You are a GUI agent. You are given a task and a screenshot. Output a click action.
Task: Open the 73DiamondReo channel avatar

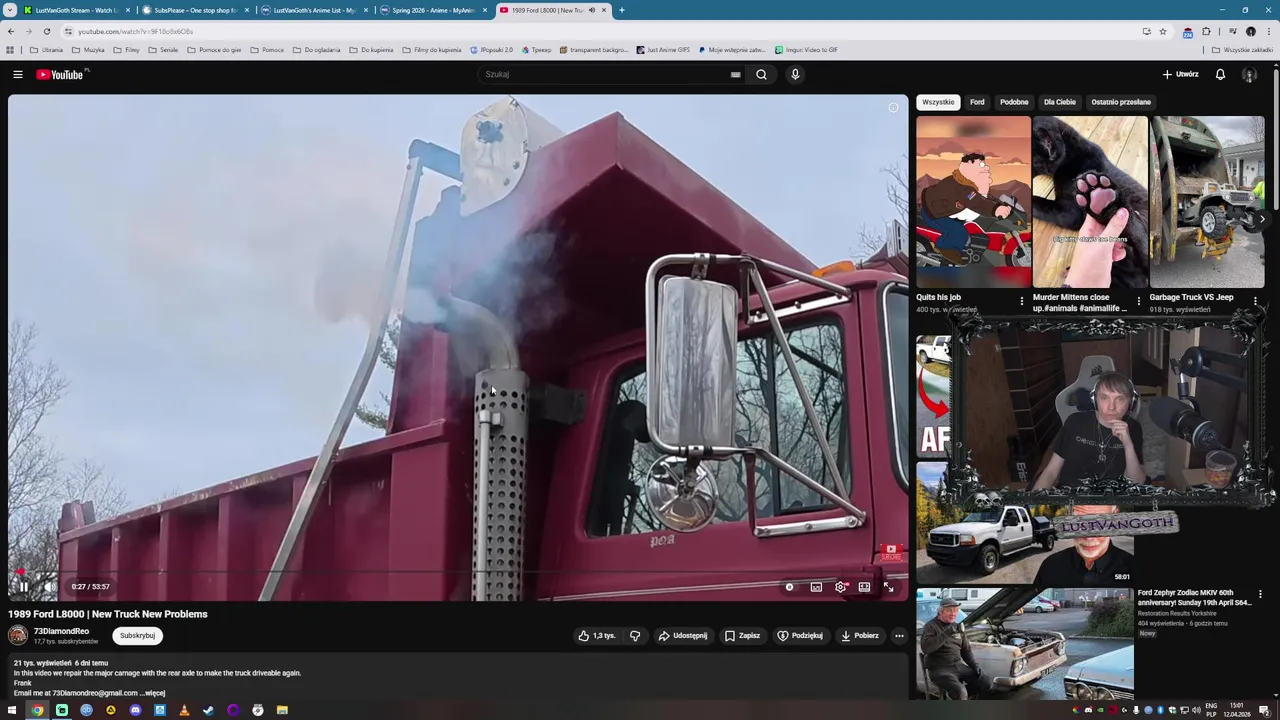(18, 635)
